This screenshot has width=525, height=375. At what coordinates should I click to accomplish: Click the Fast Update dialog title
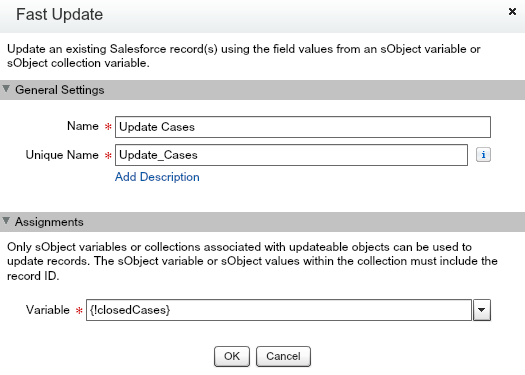coord(60,14)
